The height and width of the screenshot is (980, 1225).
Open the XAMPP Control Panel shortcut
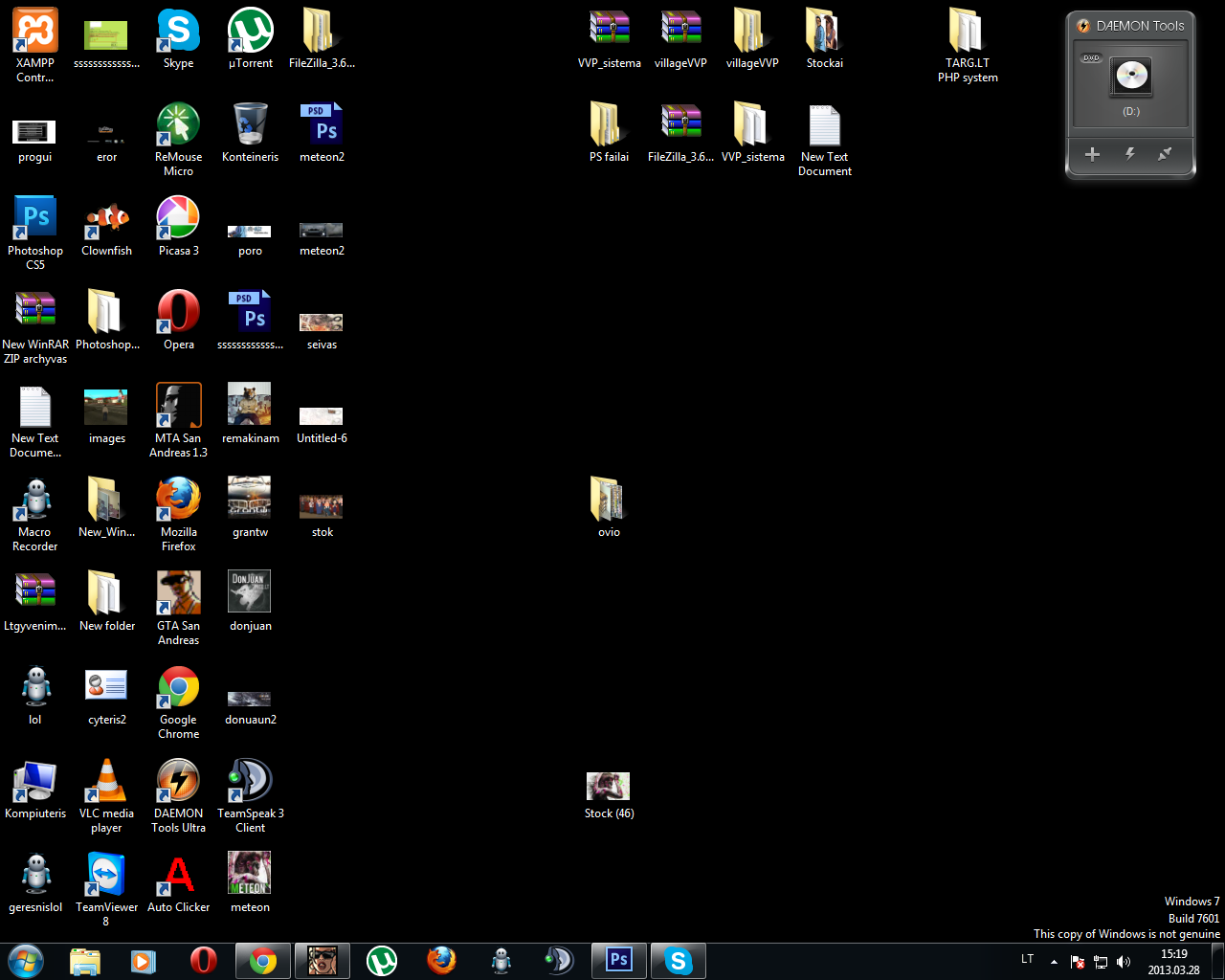click(x=35, y=44)
